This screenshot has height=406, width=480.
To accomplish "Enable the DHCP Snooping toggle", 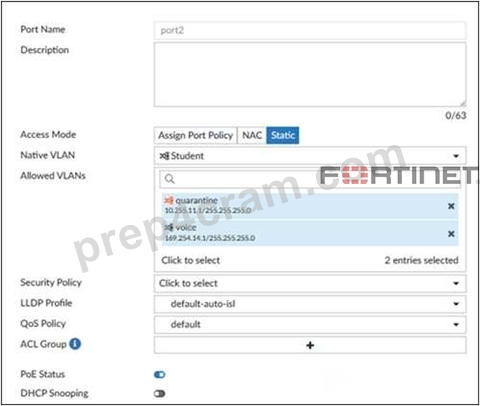I will pos(159,394).
